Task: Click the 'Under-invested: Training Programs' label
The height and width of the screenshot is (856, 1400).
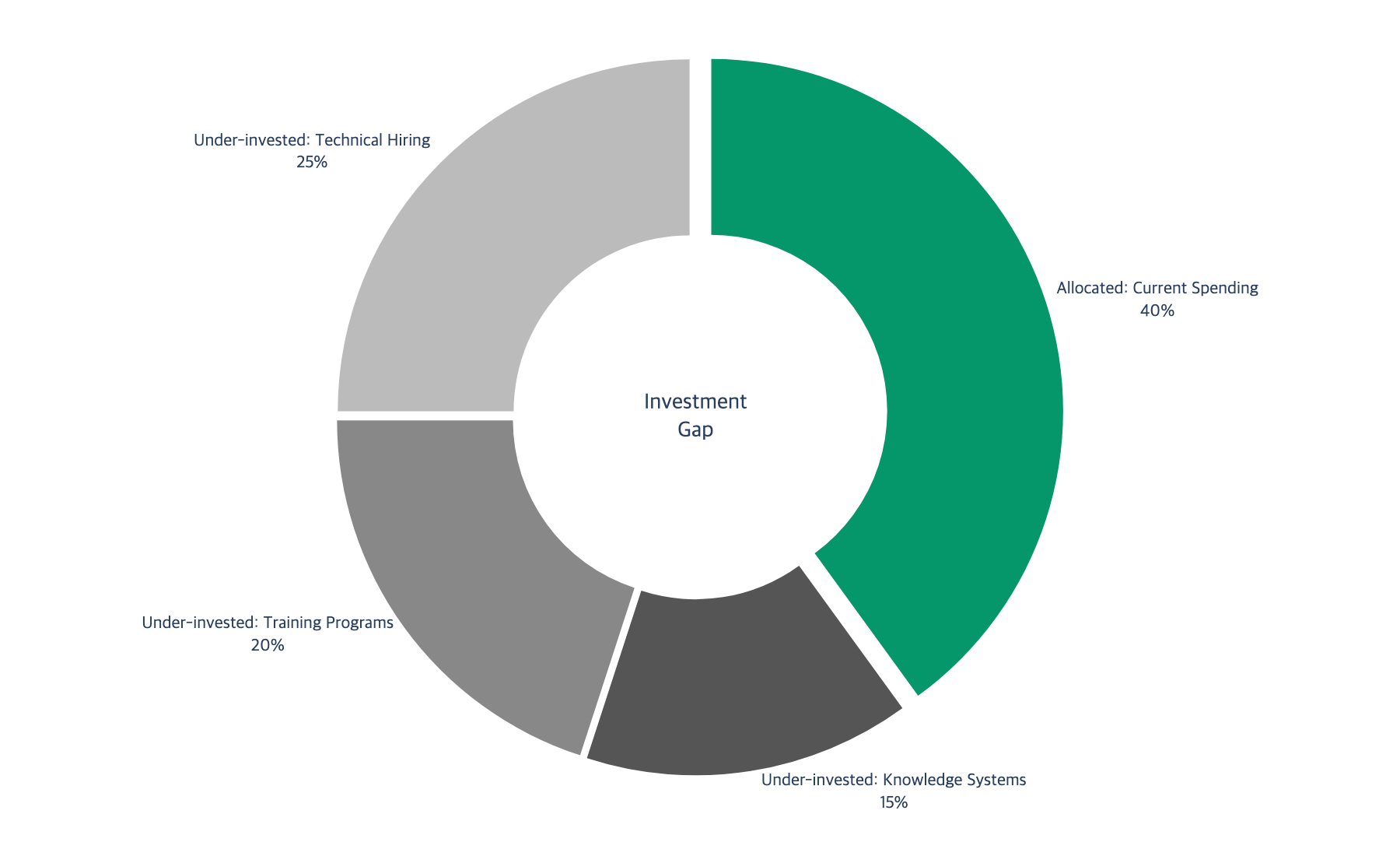Action: (x=268, y=623)
